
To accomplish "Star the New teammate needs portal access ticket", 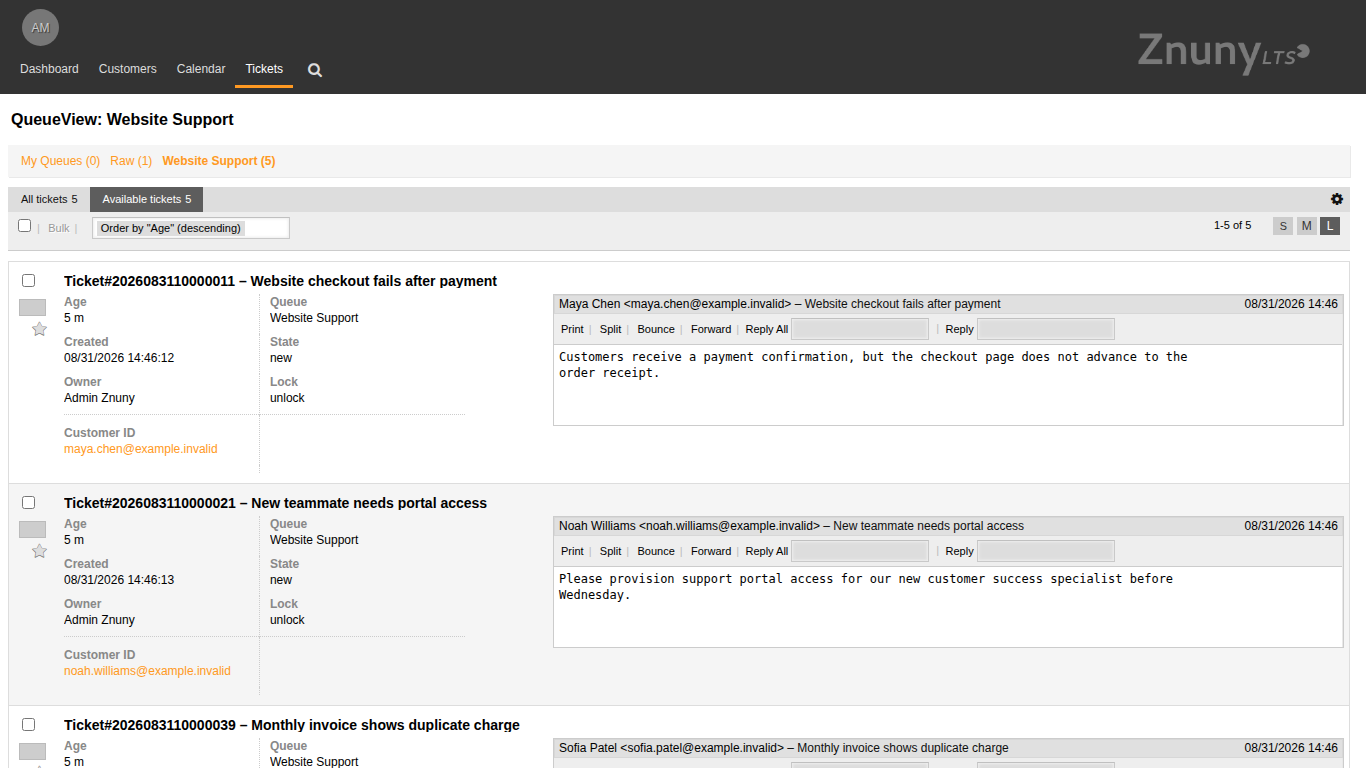I will tap(40, 551).
